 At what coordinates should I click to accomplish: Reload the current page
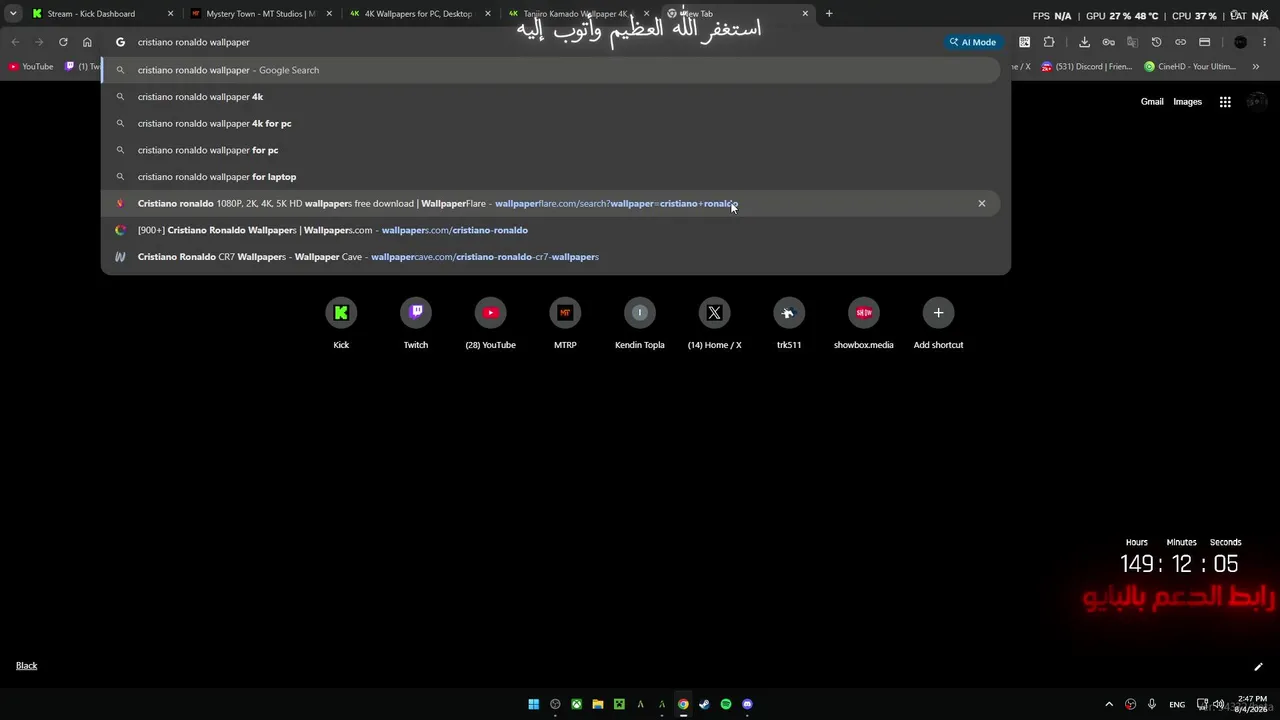(x=63, y=42)
